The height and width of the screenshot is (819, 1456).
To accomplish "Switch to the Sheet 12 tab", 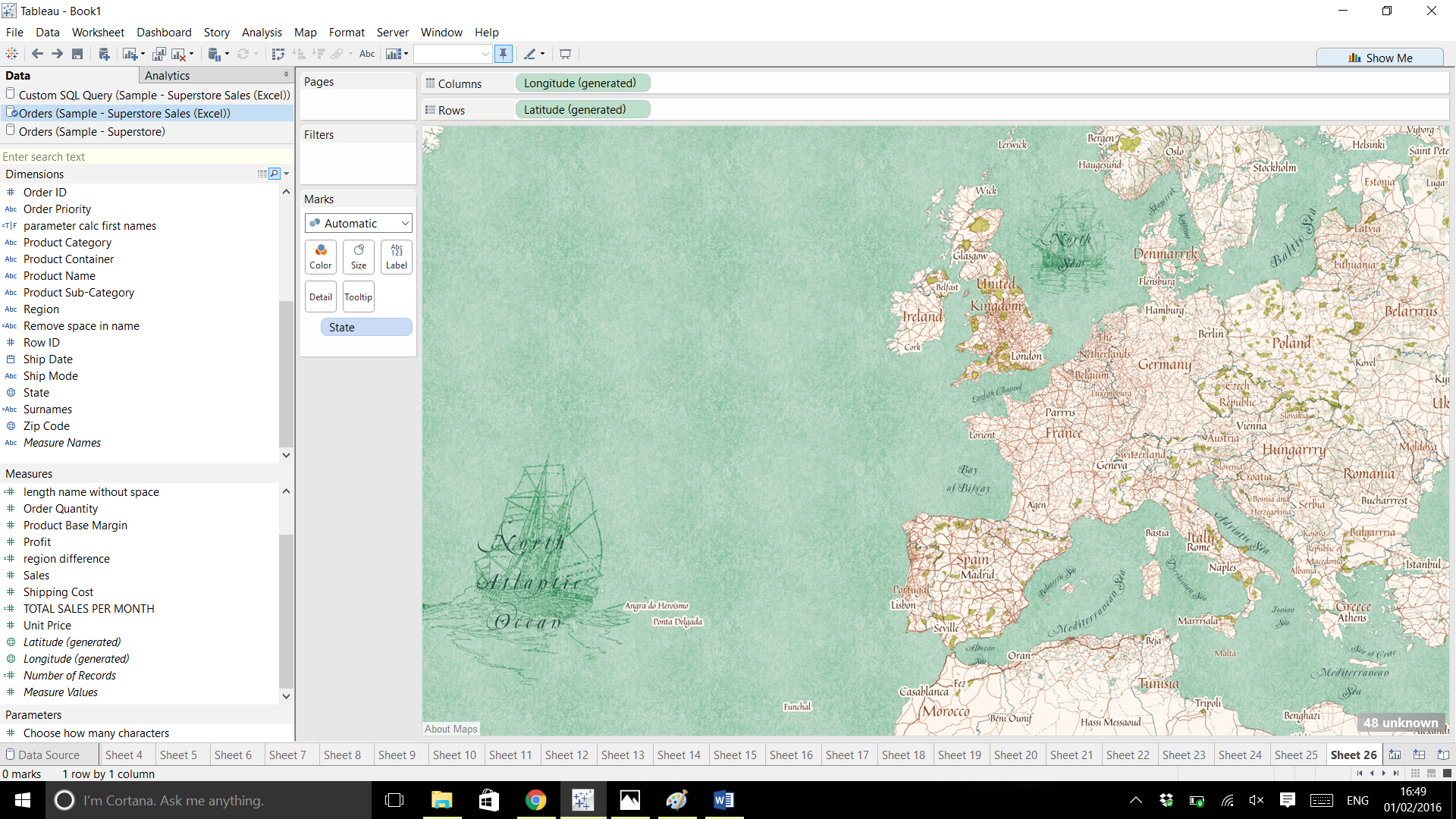I will point(566,755).
